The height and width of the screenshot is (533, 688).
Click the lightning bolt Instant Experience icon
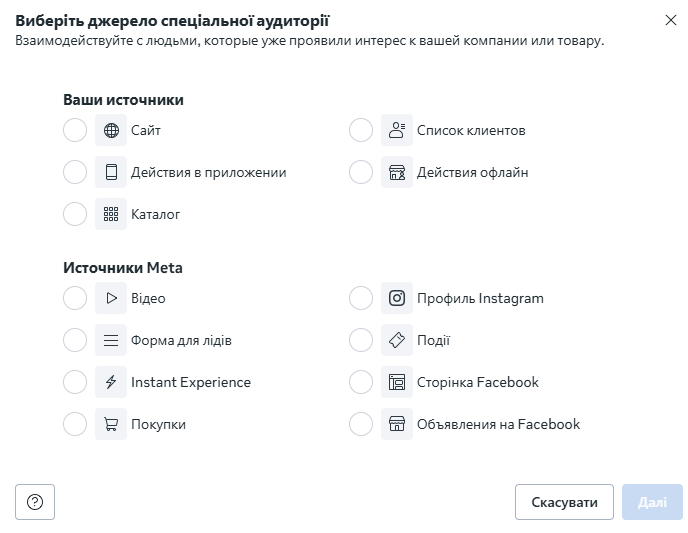[111, 382]
